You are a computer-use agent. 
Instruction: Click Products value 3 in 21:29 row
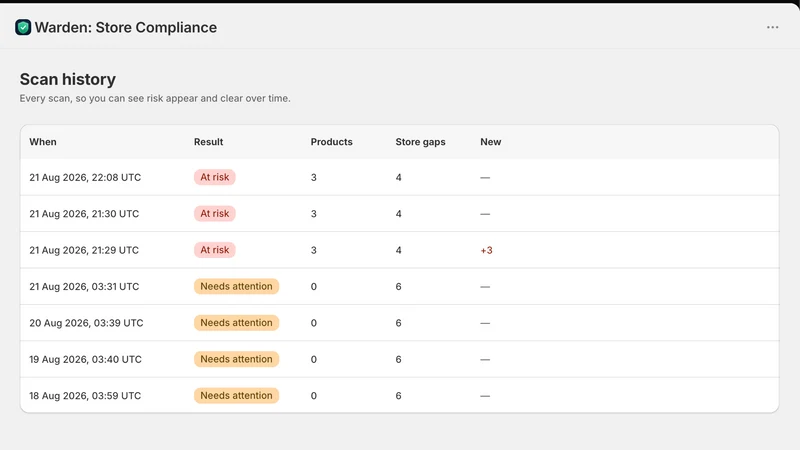click(x=314, y=251)
